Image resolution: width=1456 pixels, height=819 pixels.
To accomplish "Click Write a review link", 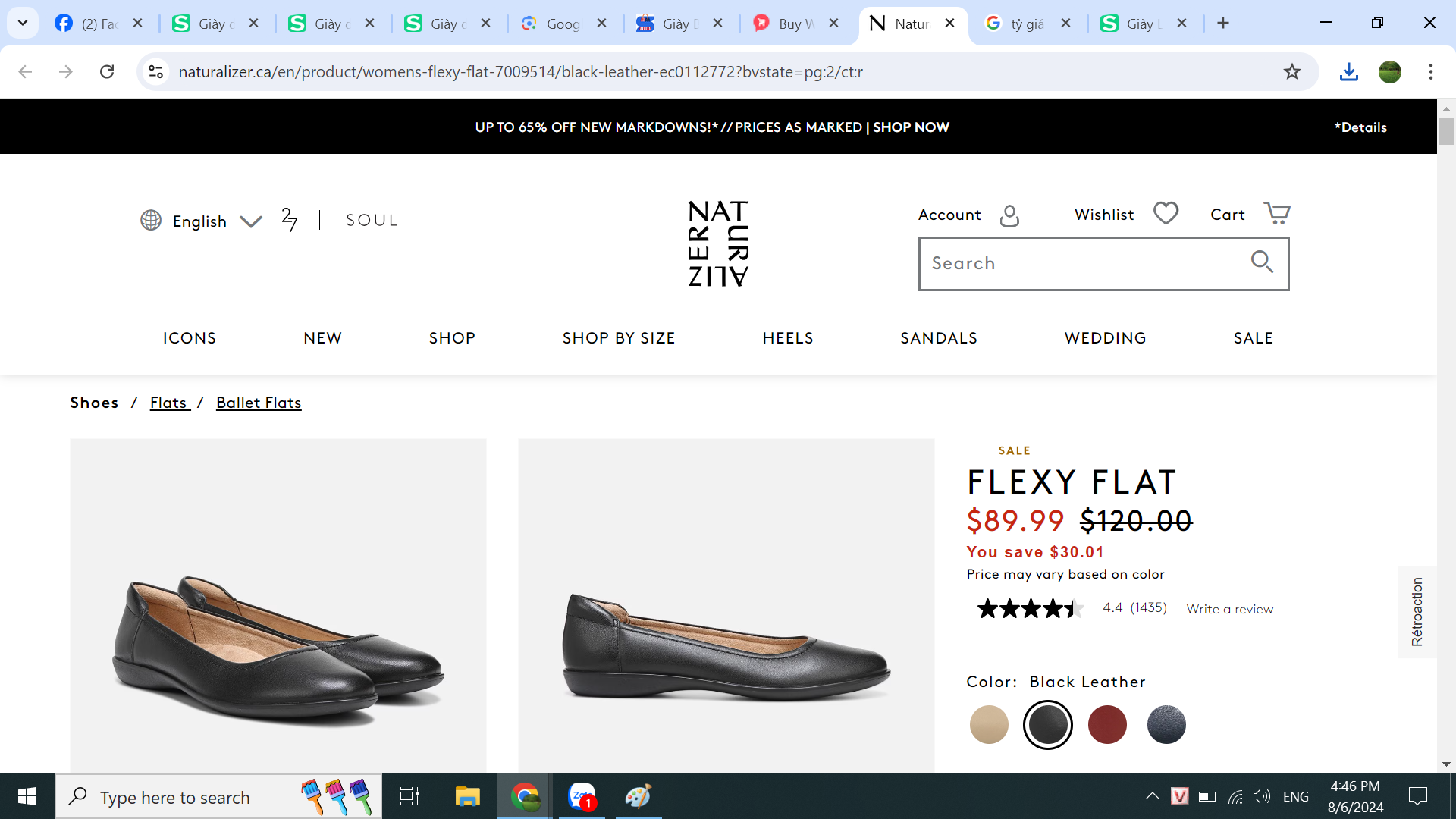I will 1229,609.
